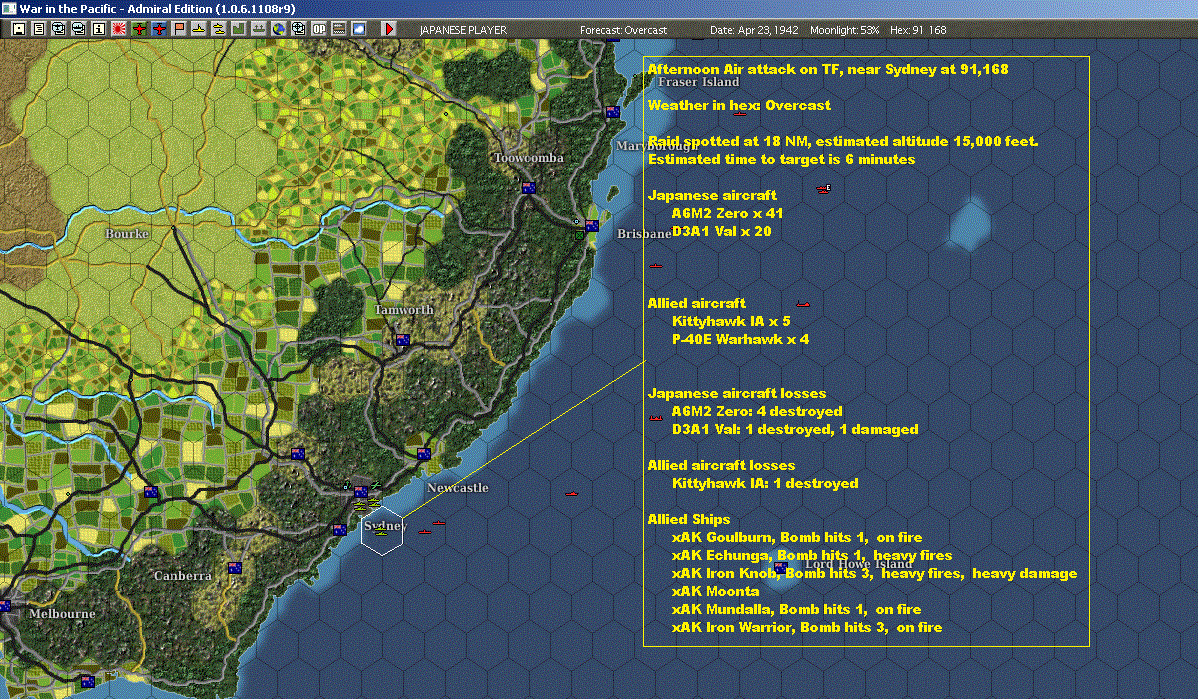Screen dimensions: 1198x699
Task: Click the 'Estimated time to target' line
Action: pos(782,159)
